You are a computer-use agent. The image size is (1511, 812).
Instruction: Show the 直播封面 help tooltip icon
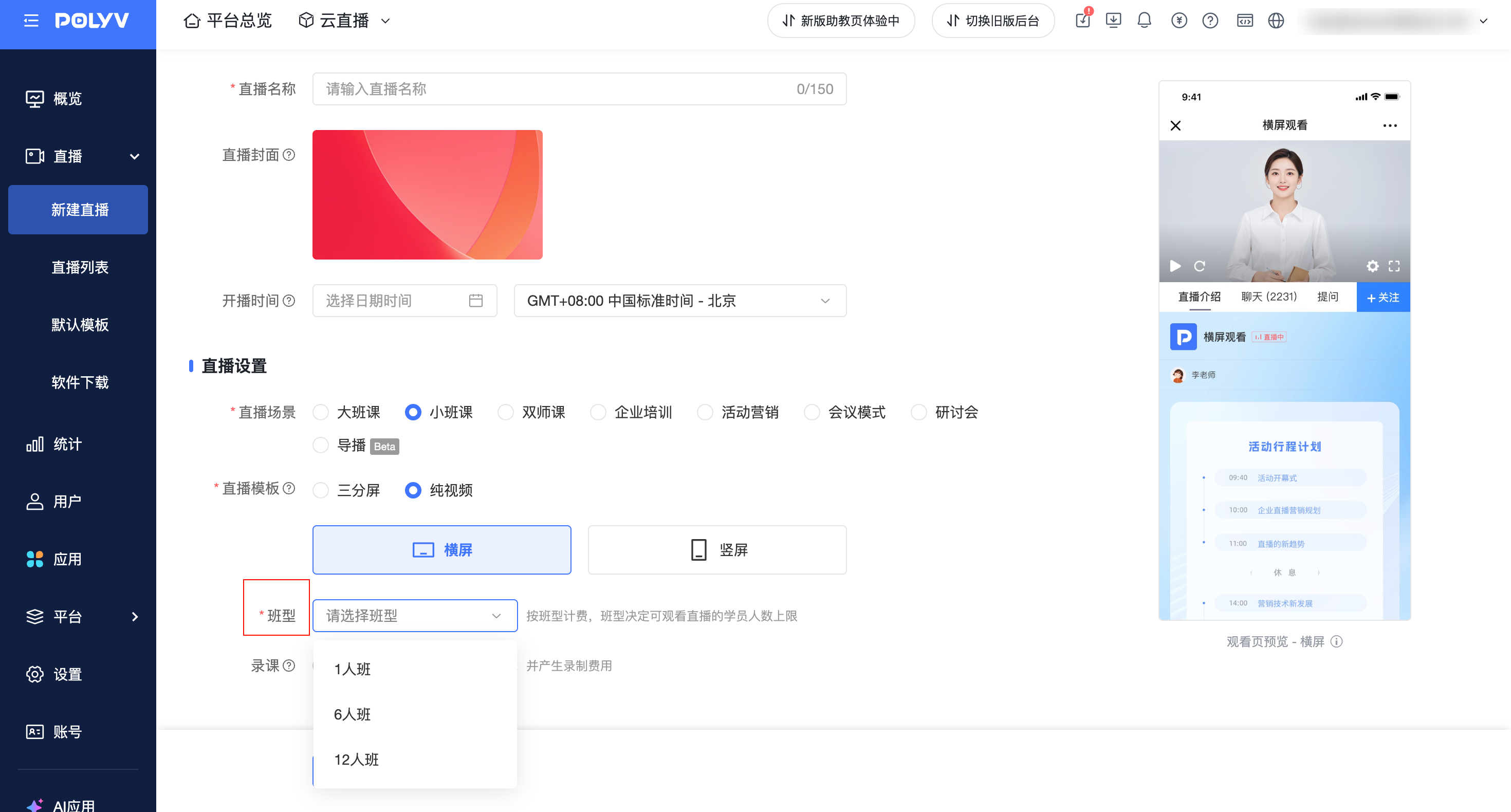click(289, 155)
